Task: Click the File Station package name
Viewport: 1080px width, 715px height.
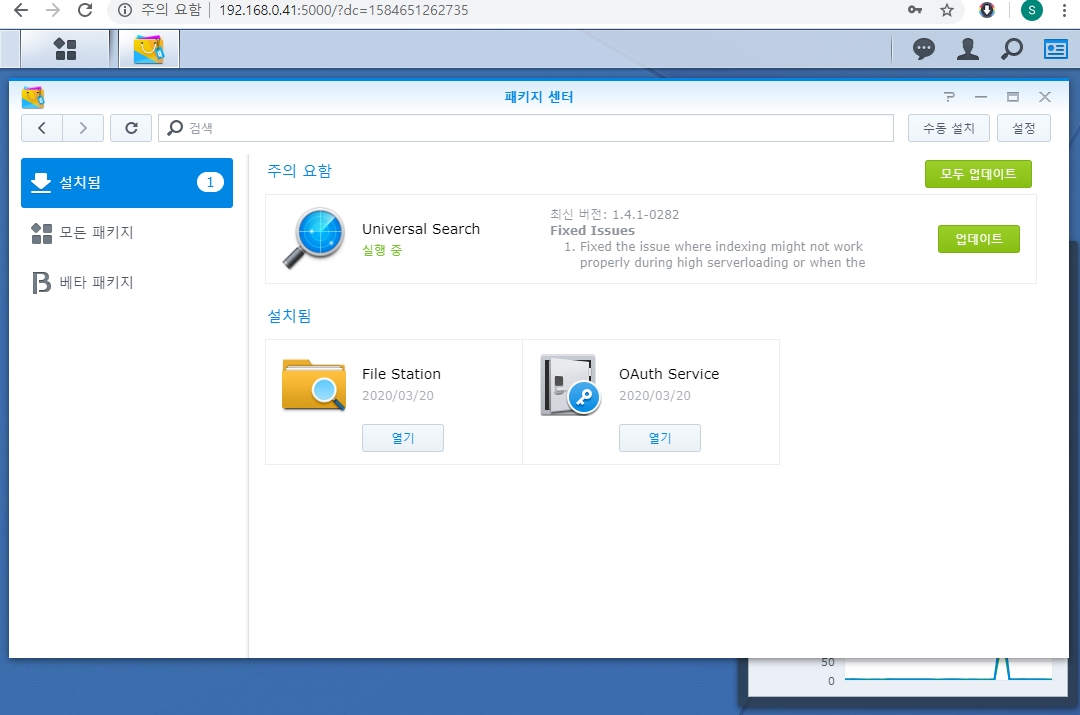Action: click(402, 374)
